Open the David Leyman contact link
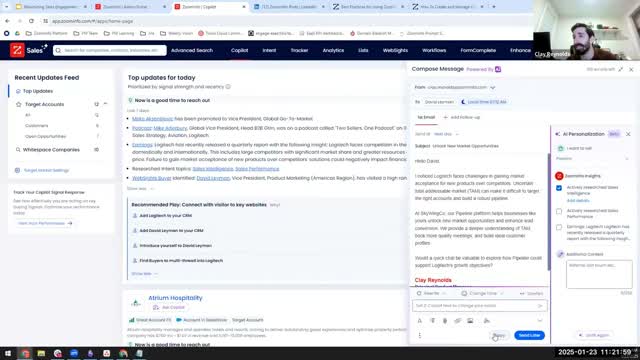Viewport: 640px width, 360px height. [x=213, y=178]
